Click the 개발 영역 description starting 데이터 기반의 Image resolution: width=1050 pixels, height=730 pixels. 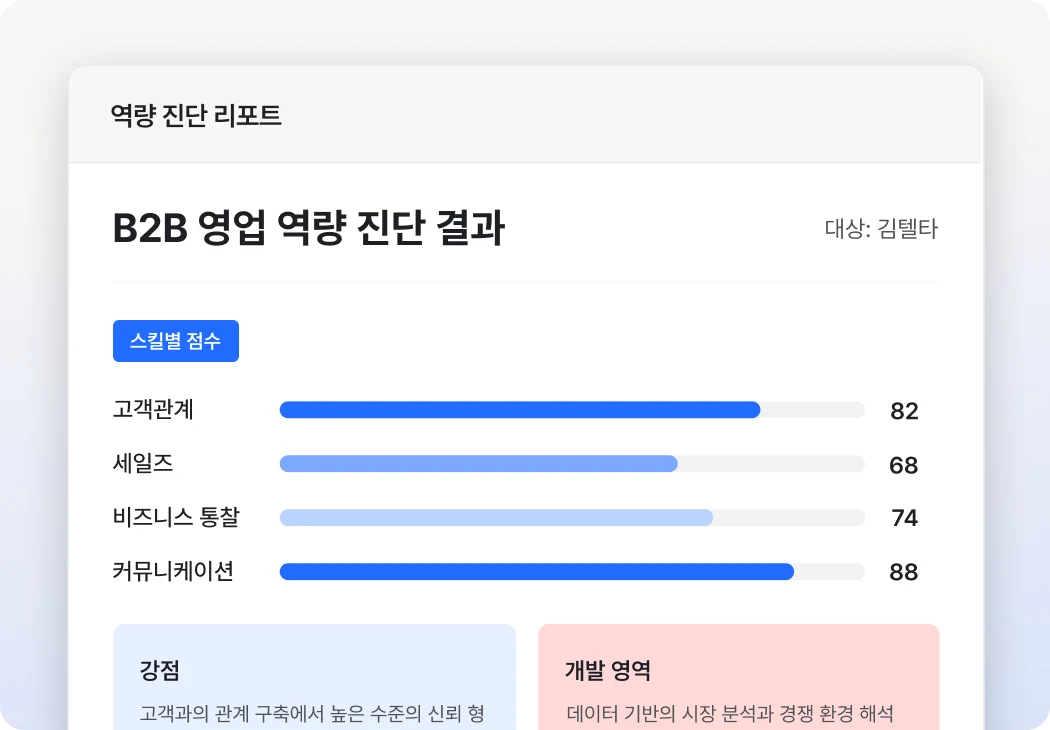[x=730, y=713]
